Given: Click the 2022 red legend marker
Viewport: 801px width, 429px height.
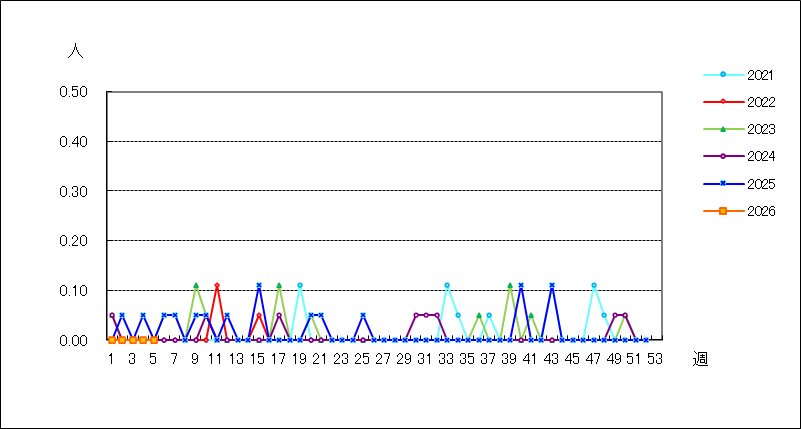Looking at the screenshot, I should (723, 102).
